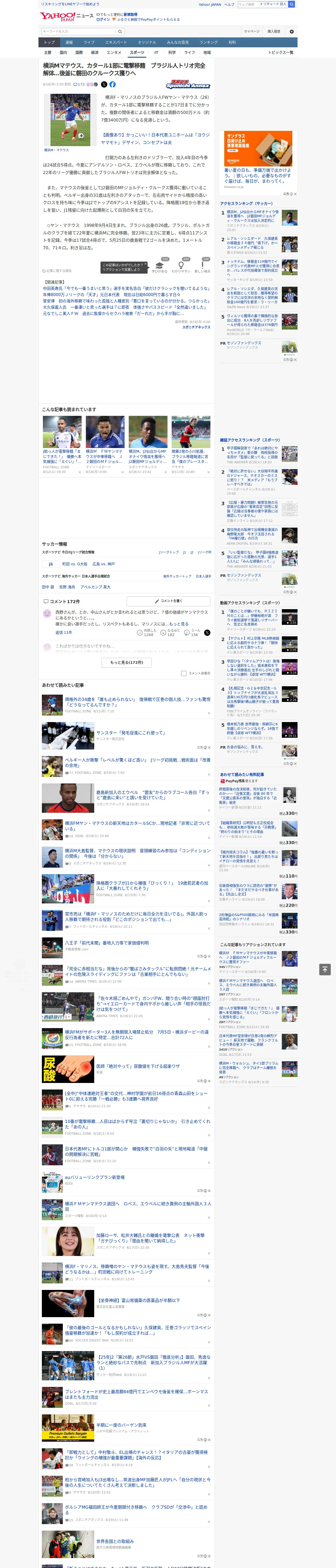
Task: Click 記事に関する報告 report icon link
Action: pyautogui.click(x=57, y=271)
